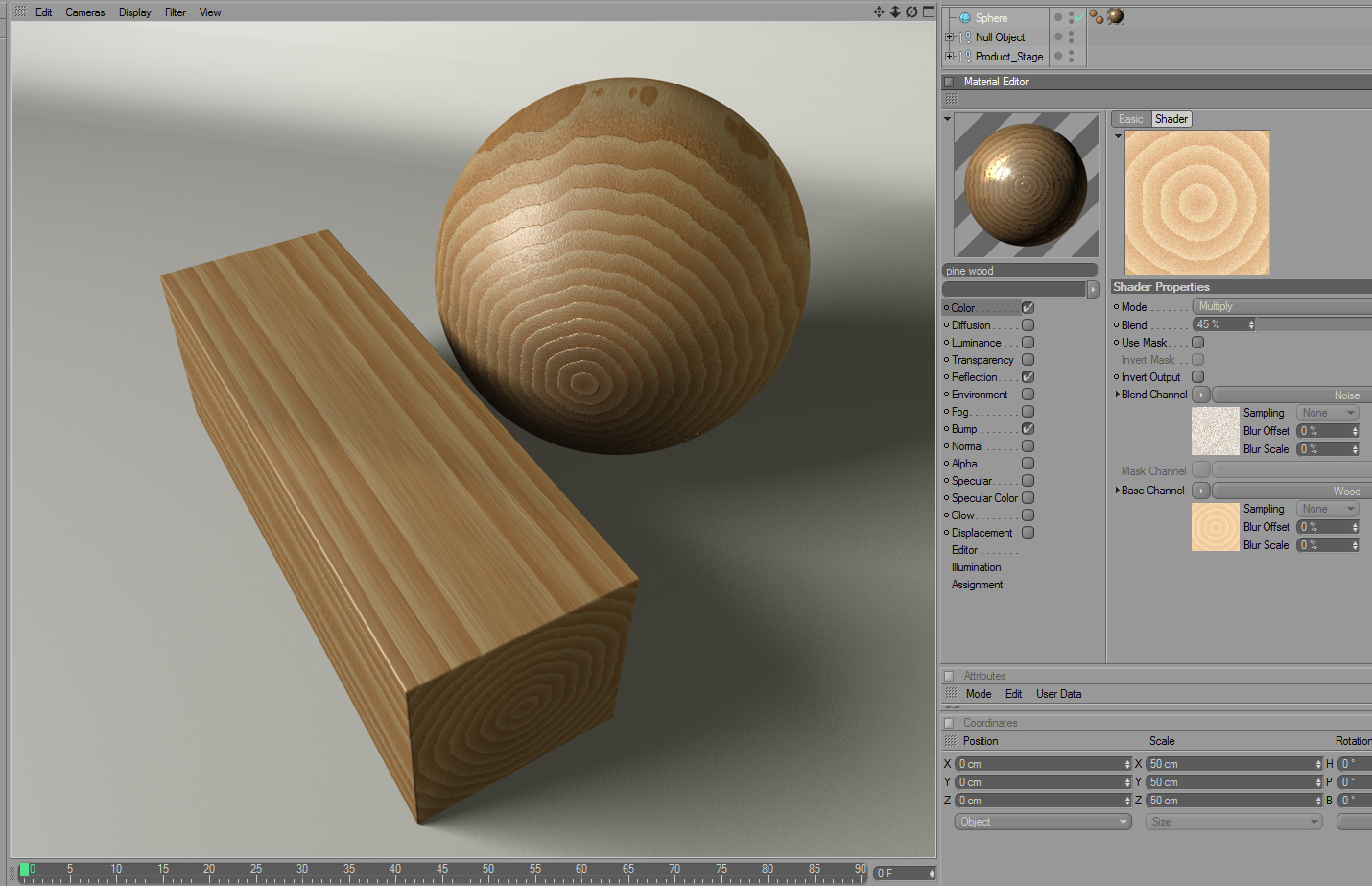Open the Attributes User Data menu
Image resolution: width=1372 pixels, height=886 pixels.
1058,694
